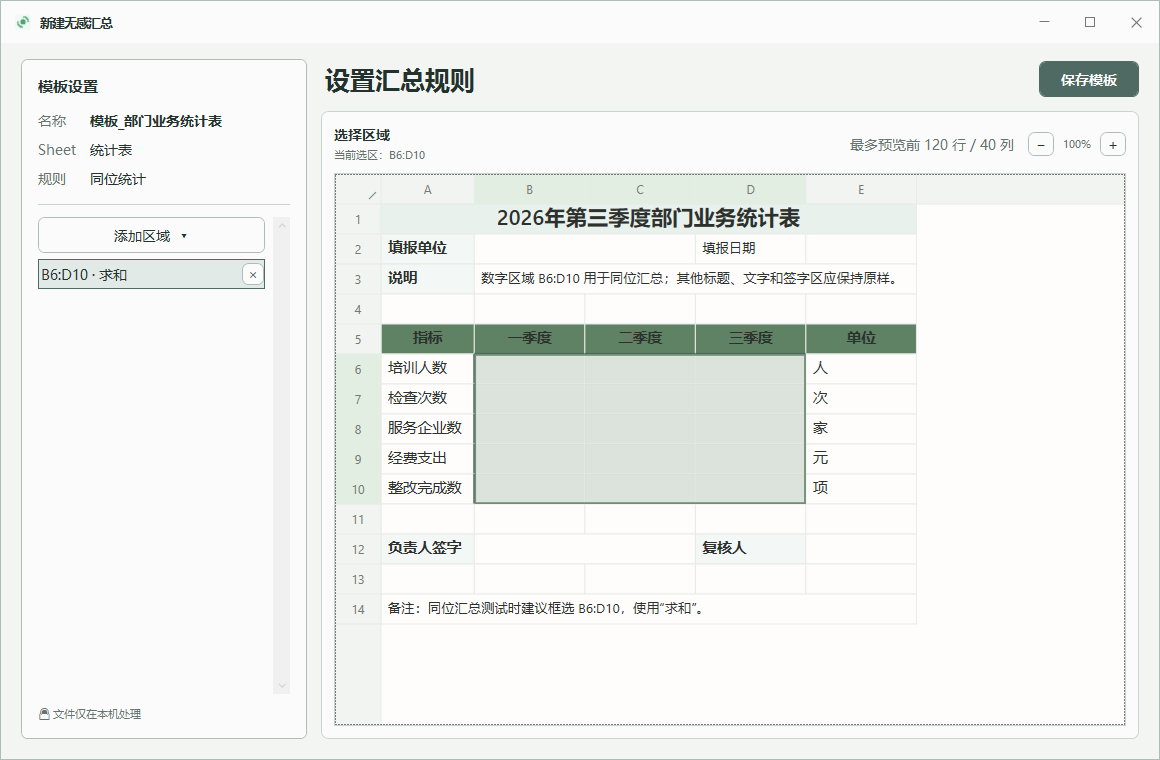
Task: Click the lock icon beside 文件仅在本机处理
Action: pos(44,714)
